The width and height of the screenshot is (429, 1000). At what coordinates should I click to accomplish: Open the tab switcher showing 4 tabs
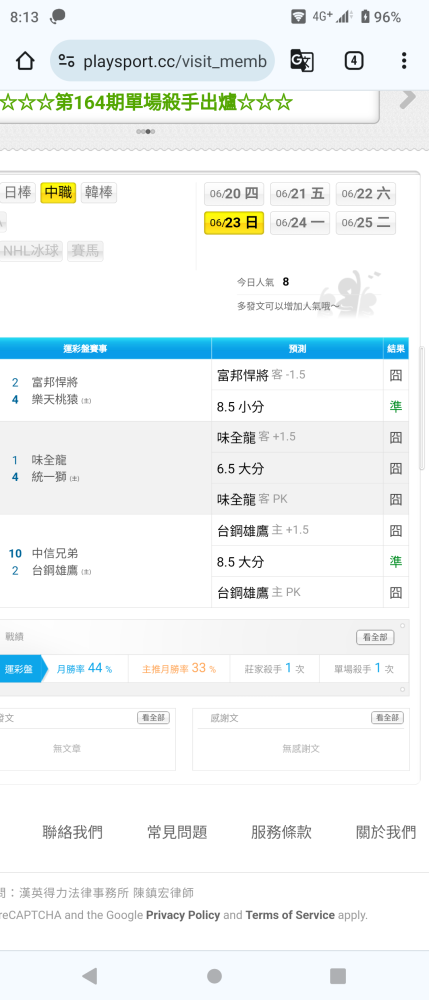354,61
